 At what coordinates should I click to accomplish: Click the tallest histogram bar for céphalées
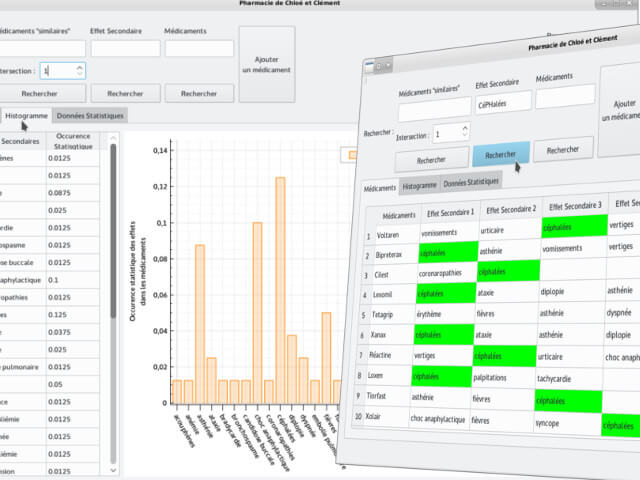(x=280, y=291)
